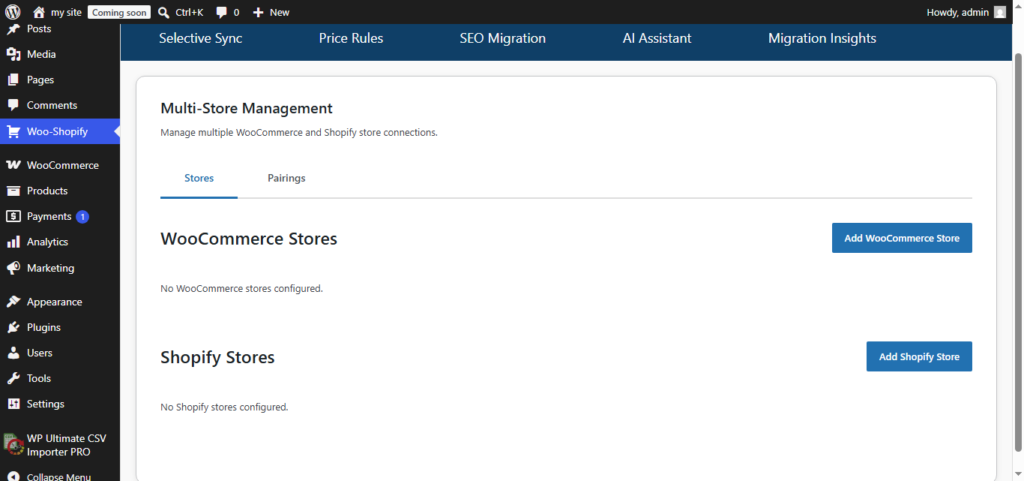The height and width of the screenshot is (481, 1024).
Task: Open Analytics bar chart icon
Action: coord(13,242)
